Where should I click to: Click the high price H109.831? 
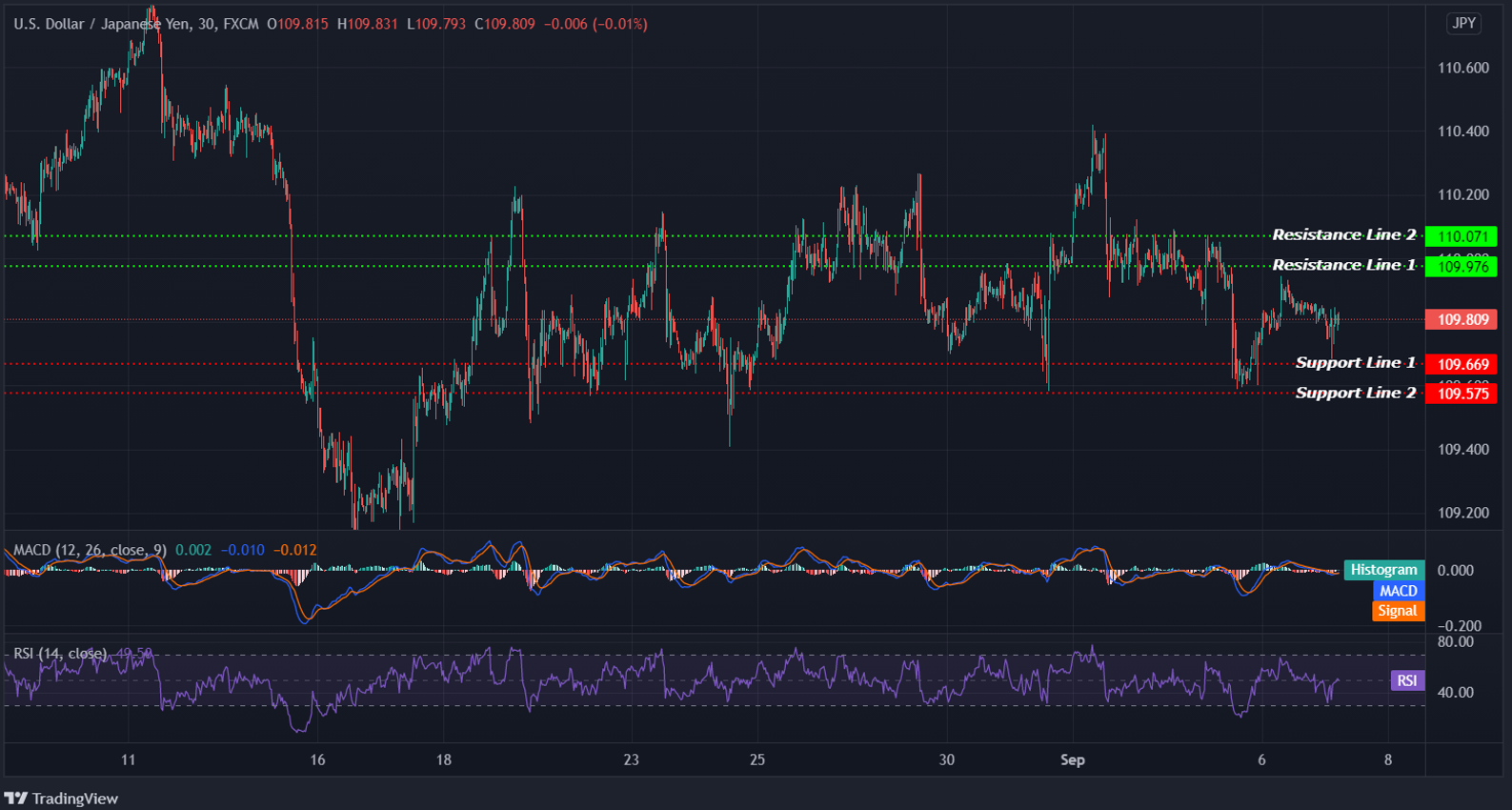(368, 24)
